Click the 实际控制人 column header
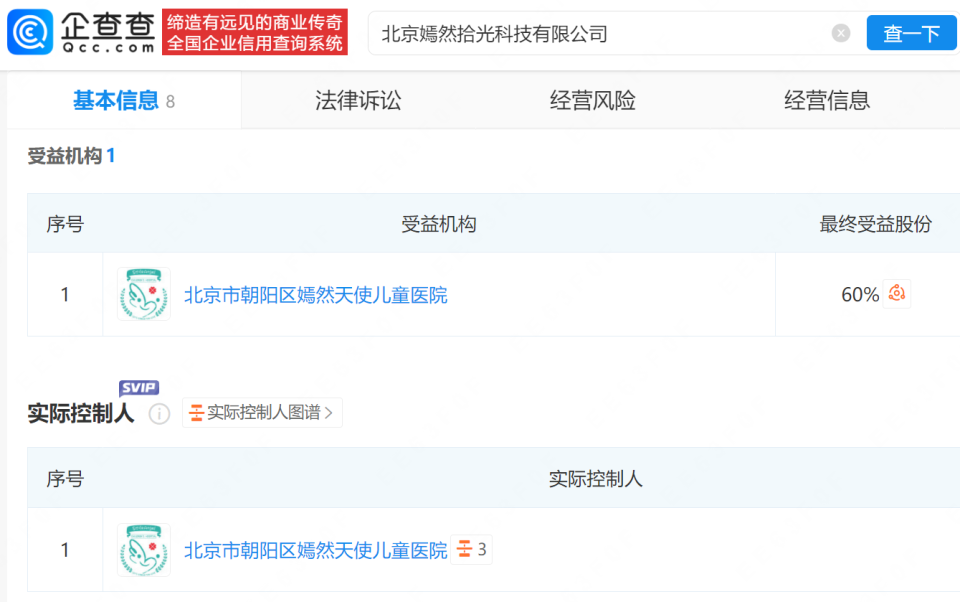This screenshot has width=960, height=602. tap(596, 479)
